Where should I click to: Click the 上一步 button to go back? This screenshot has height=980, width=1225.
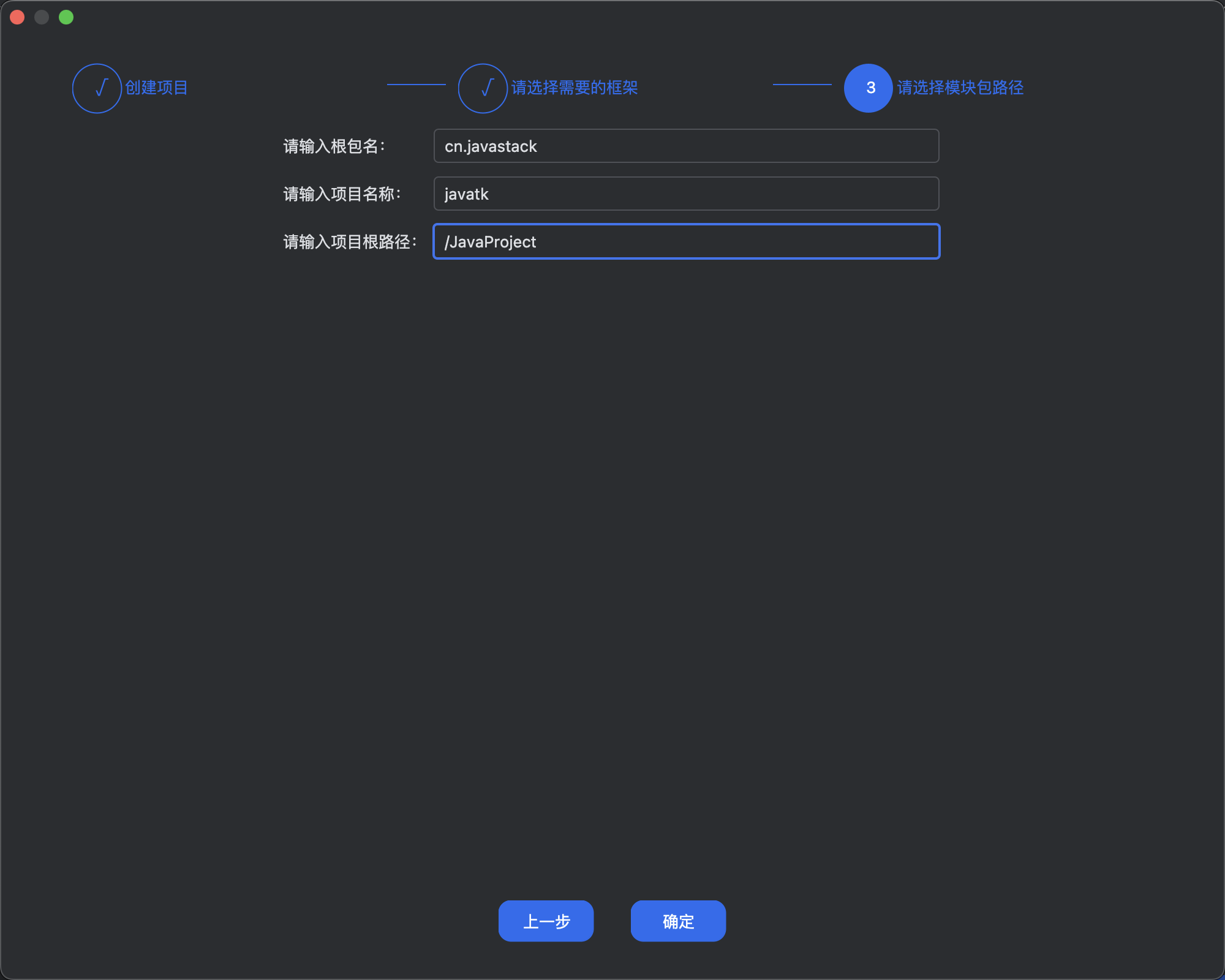[x=546, y=921]
